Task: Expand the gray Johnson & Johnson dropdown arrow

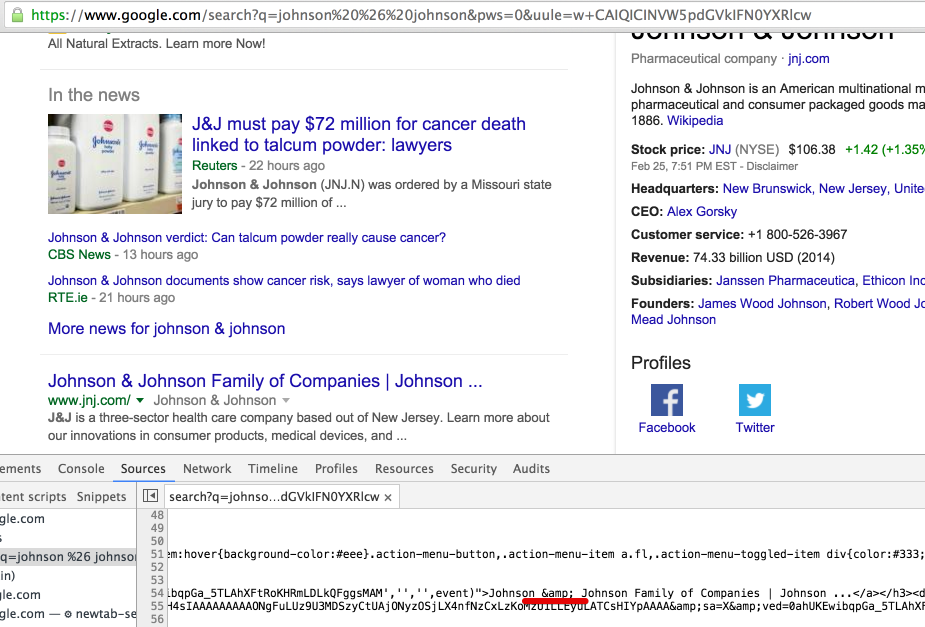Action: [286, 401]
